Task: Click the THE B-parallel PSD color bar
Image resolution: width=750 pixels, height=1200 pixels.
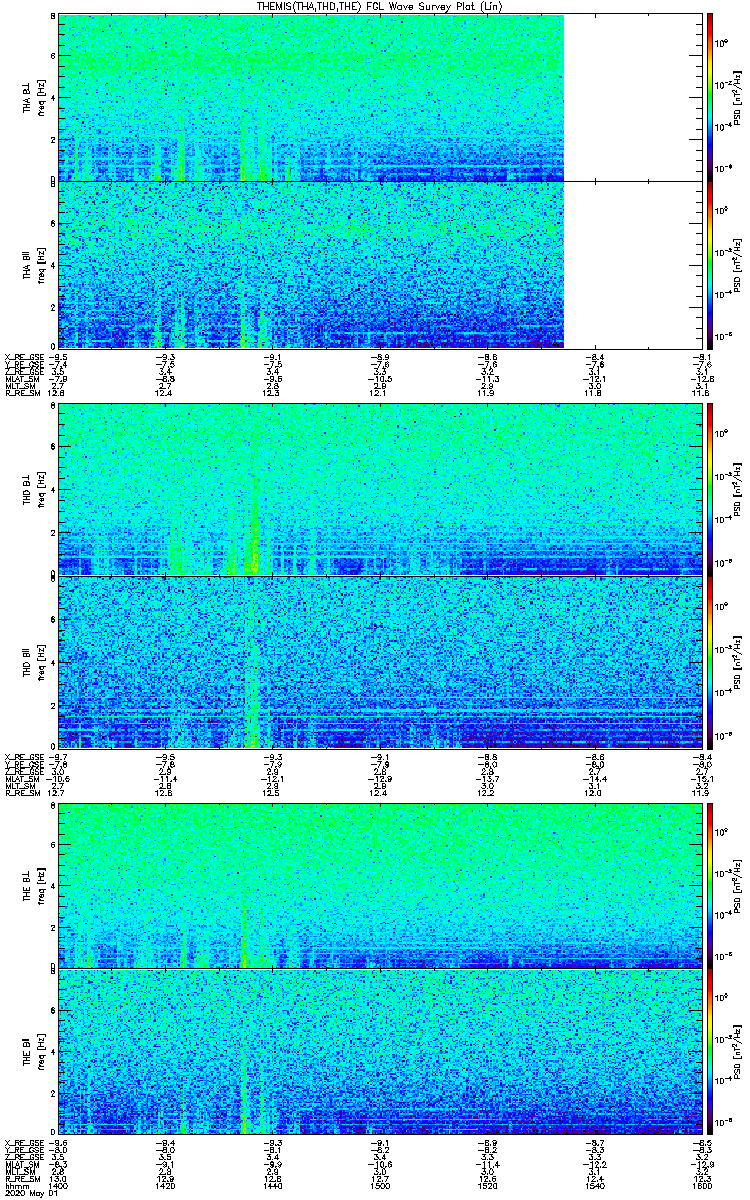Action: 709,1051
